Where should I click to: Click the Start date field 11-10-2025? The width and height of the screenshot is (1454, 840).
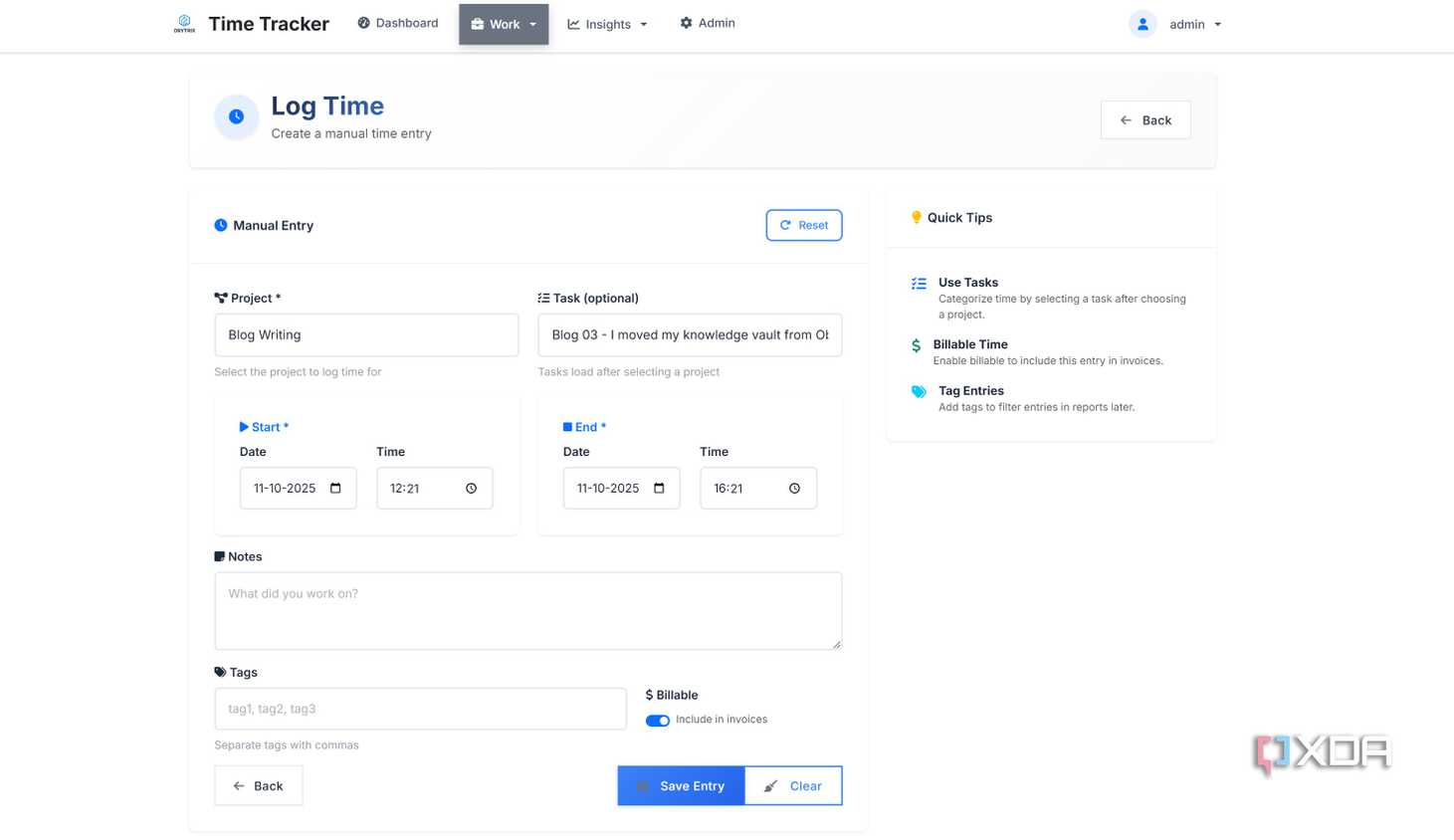click(298, 489)
